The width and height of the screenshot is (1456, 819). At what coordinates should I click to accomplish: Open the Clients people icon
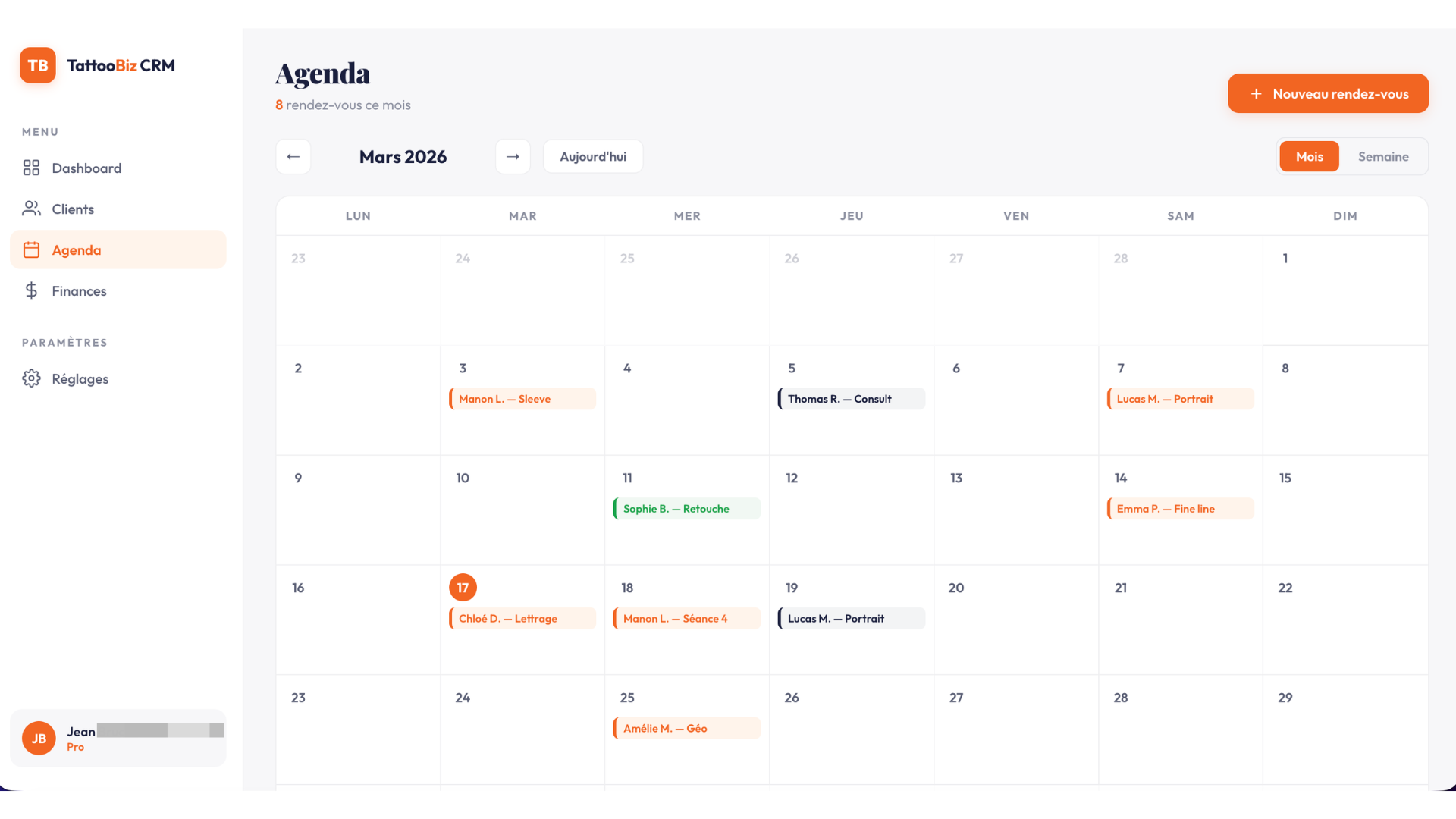click(31, 209)
